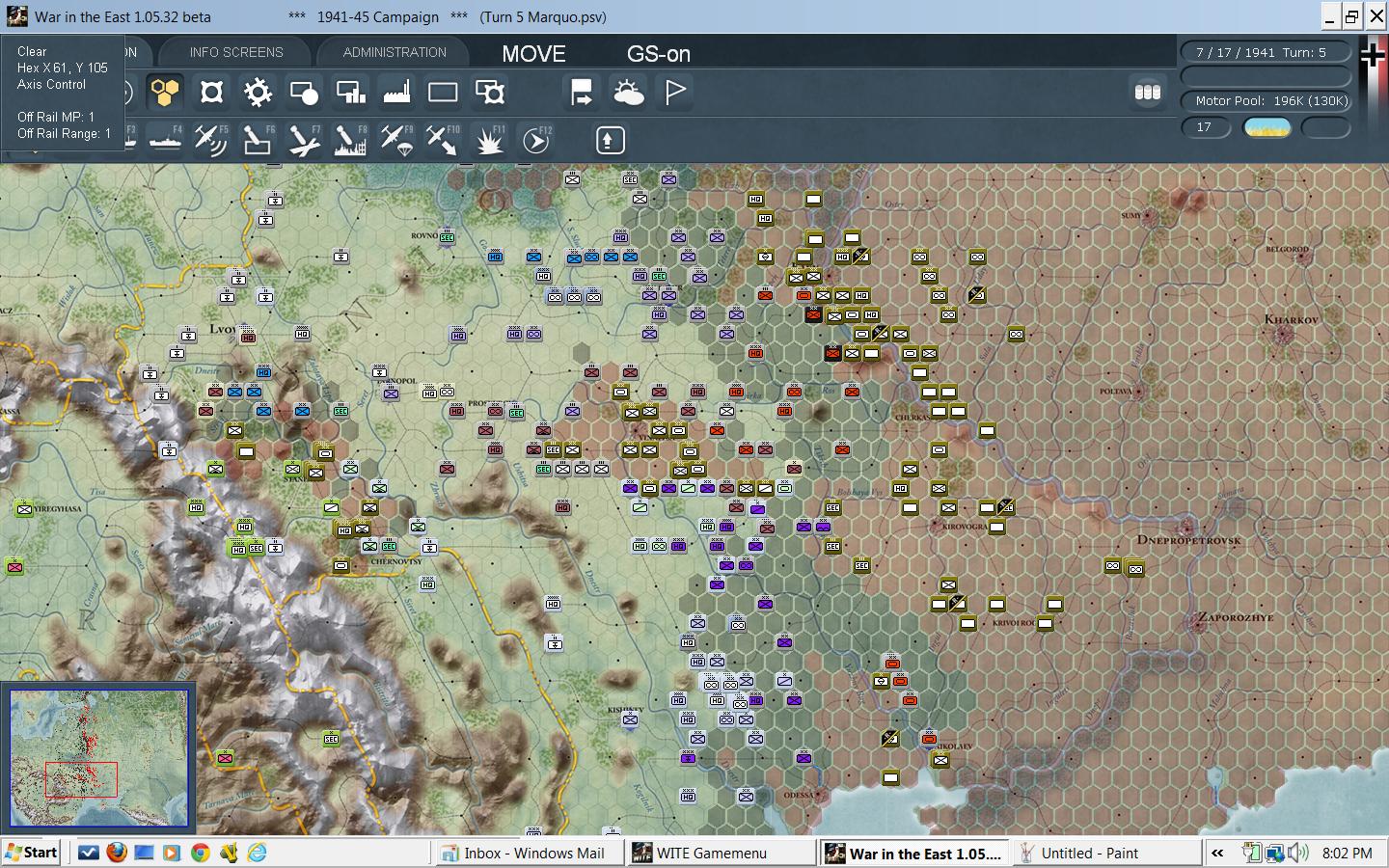Viewport: 1389px width, 868px height.
Task: Switch to Untitled - Paint taskbar item
Action: coord(1106,854)
